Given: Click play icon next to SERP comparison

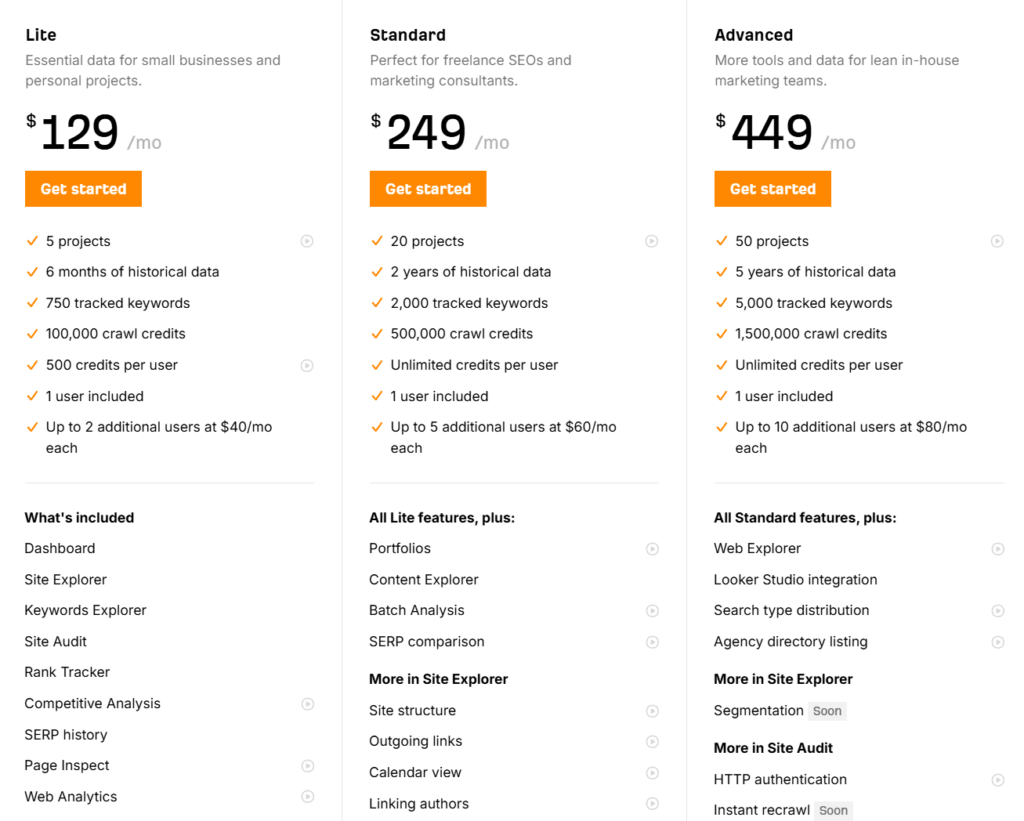Looking at the screenshot, I should [652, 642].
